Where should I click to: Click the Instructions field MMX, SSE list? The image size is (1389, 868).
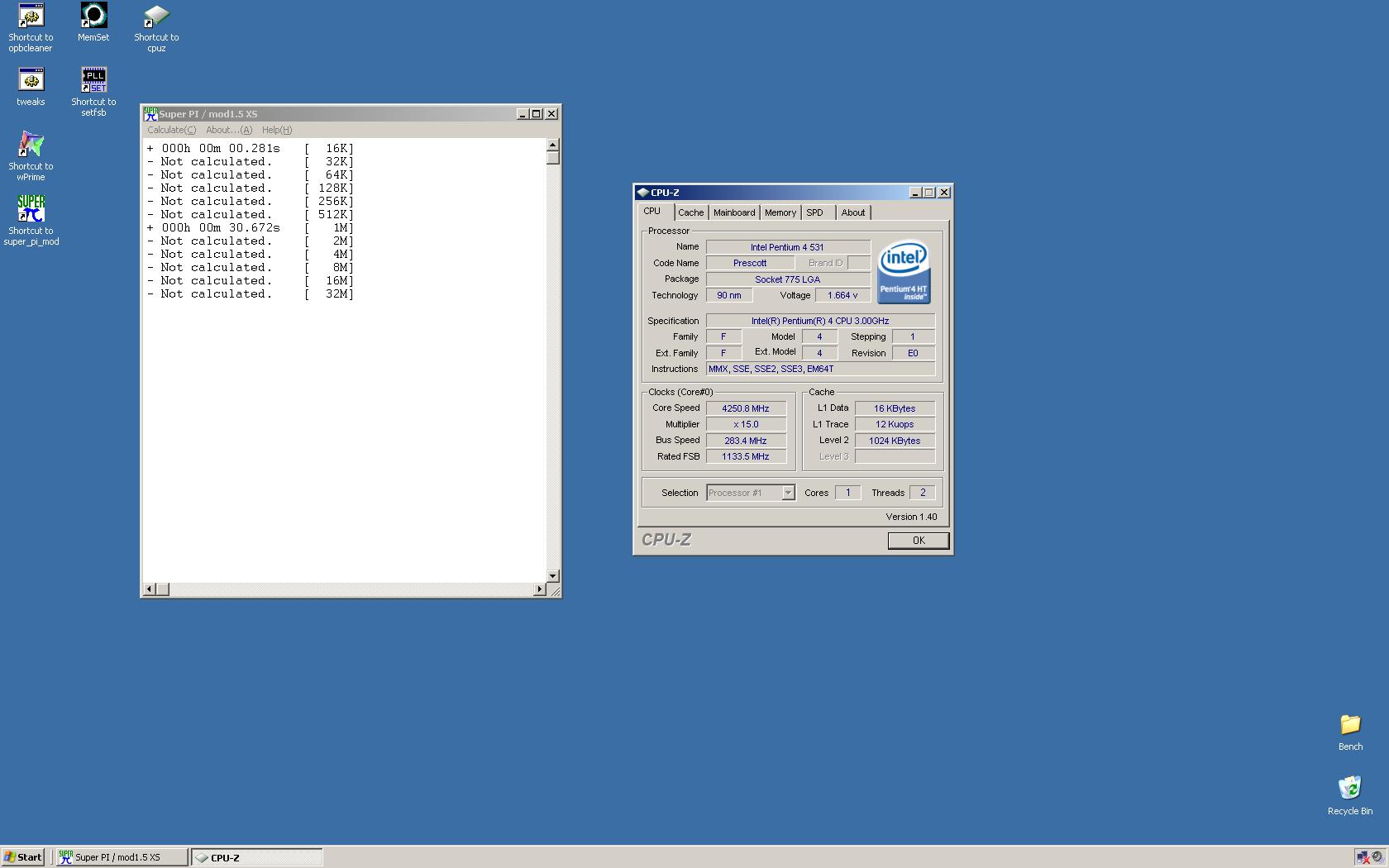pyautogui.click(x=820, y=369)
